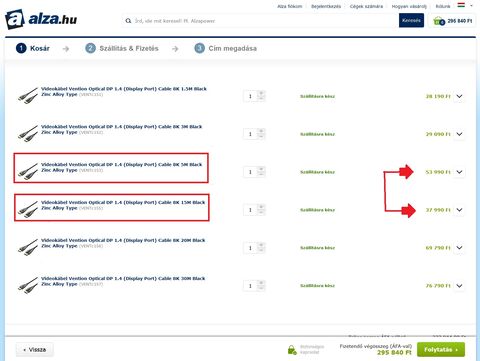480x361 pixels.
Task: Expand options chevron beside 29 090 Ft
Action: click(459, 134)
